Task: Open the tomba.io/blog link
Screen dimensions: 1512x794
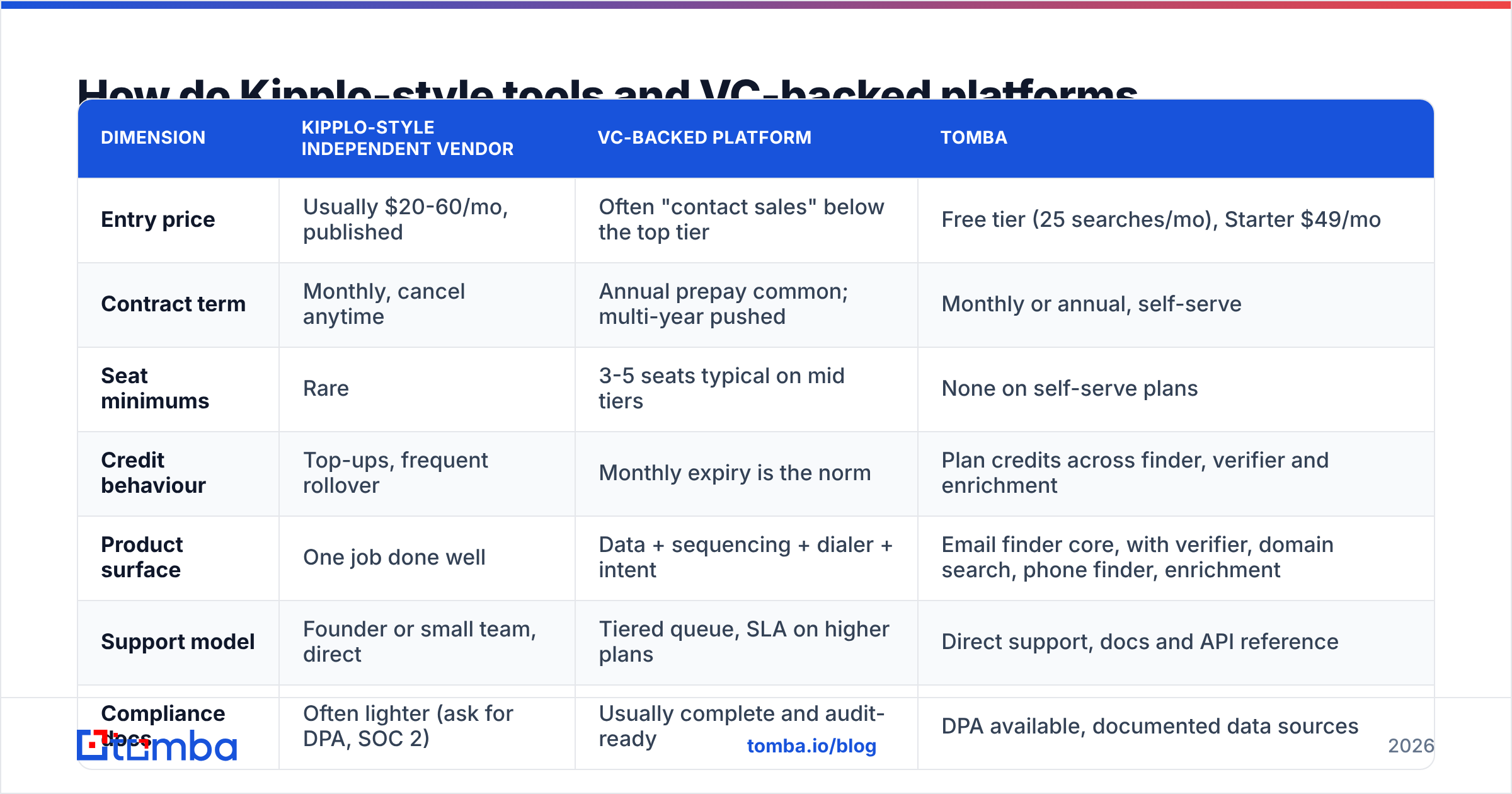Action: pyautogui.click(x=811, y=746)
